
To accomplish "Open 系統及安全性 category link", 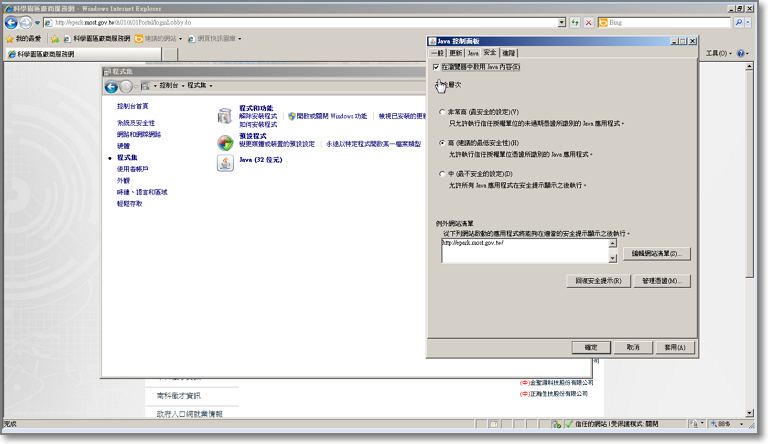I will click(x=136, y=123).
